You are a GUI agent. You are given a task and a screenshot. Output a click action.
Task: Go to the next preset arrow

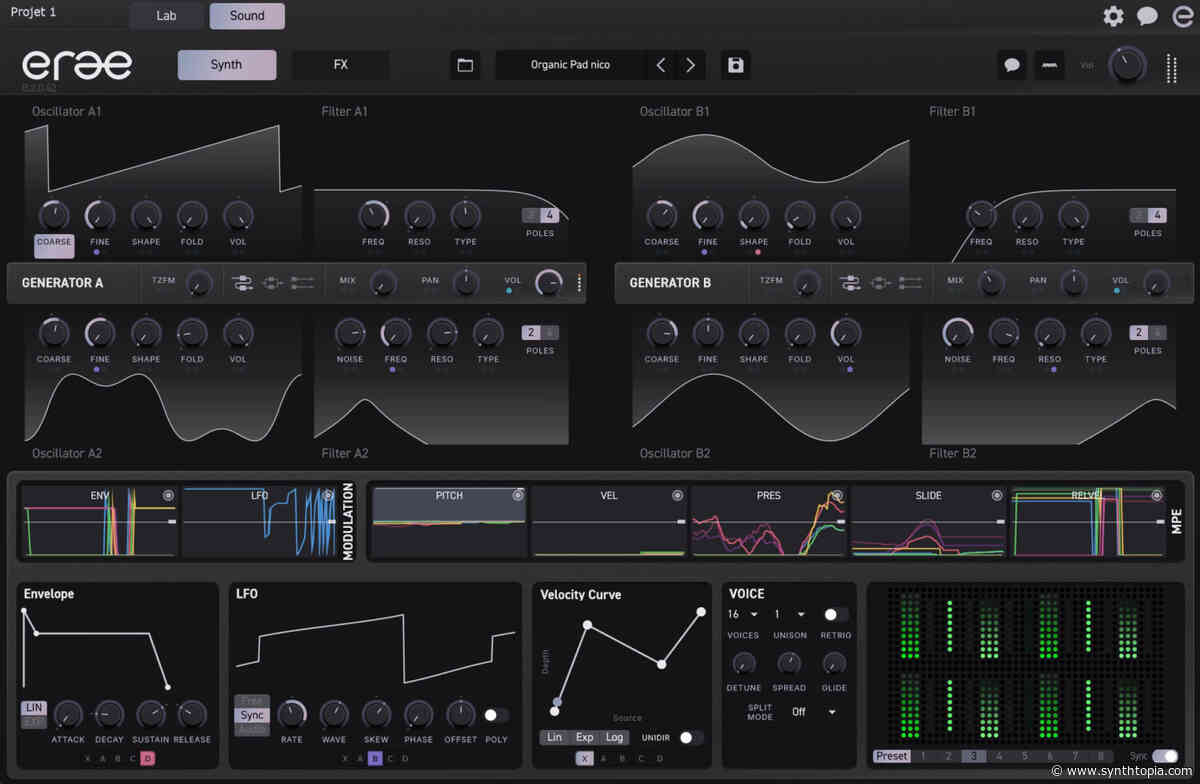[690, 65]
